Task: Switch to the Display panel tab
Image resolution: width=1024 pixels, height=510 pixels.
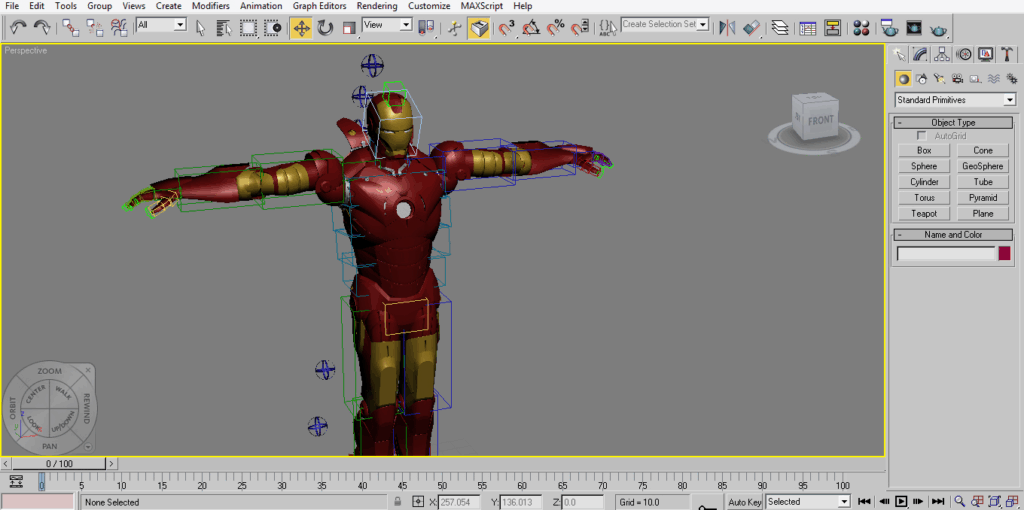Action: pyautogui.click(x=985, y=54)
